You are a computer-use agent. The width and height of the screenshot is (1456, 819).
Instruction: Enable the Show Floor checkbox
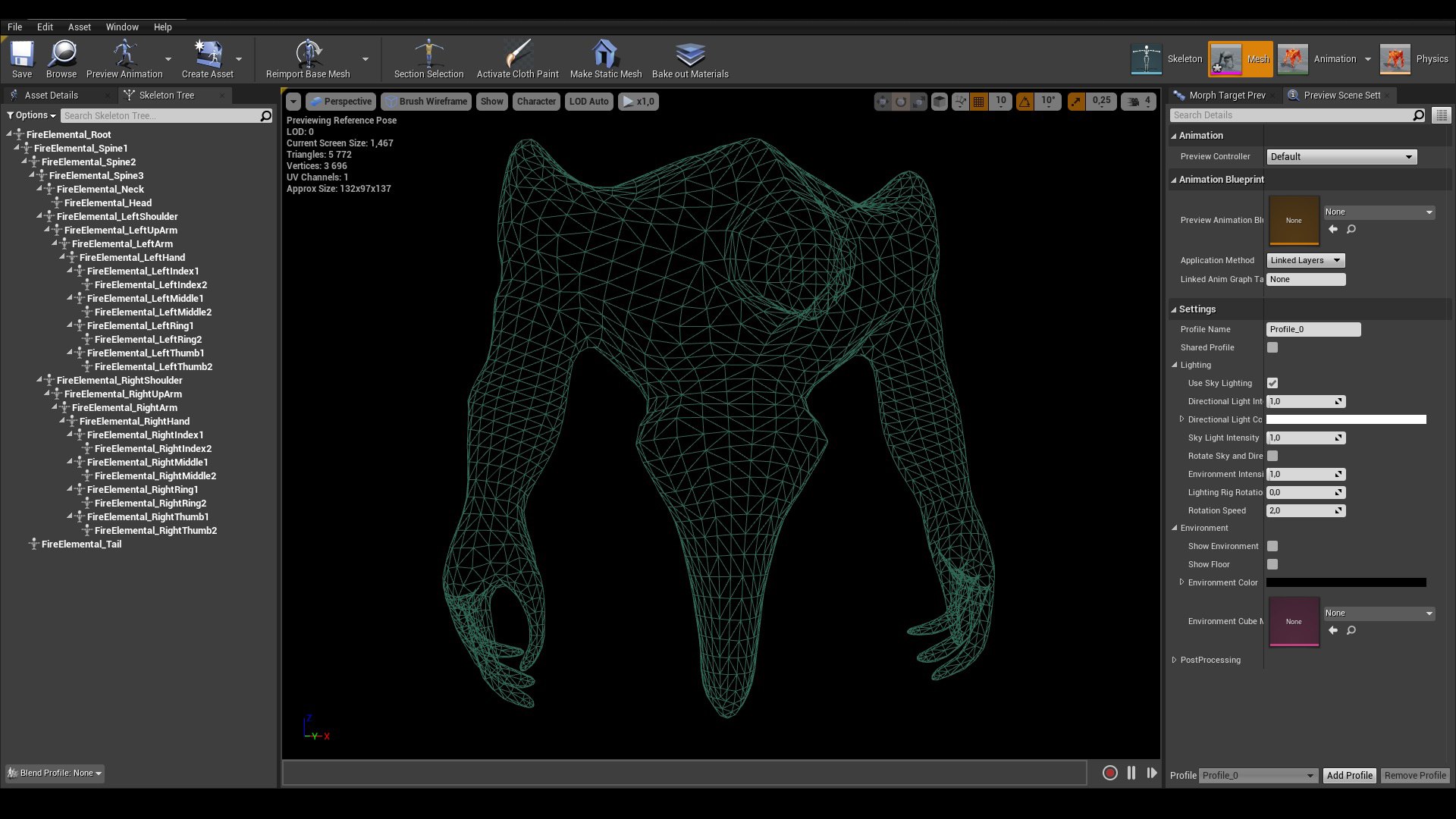(1272, 564)
